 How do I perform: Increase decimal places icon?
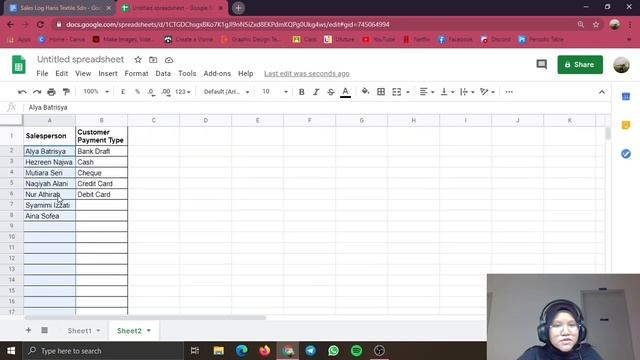click(x=166, y=92)
